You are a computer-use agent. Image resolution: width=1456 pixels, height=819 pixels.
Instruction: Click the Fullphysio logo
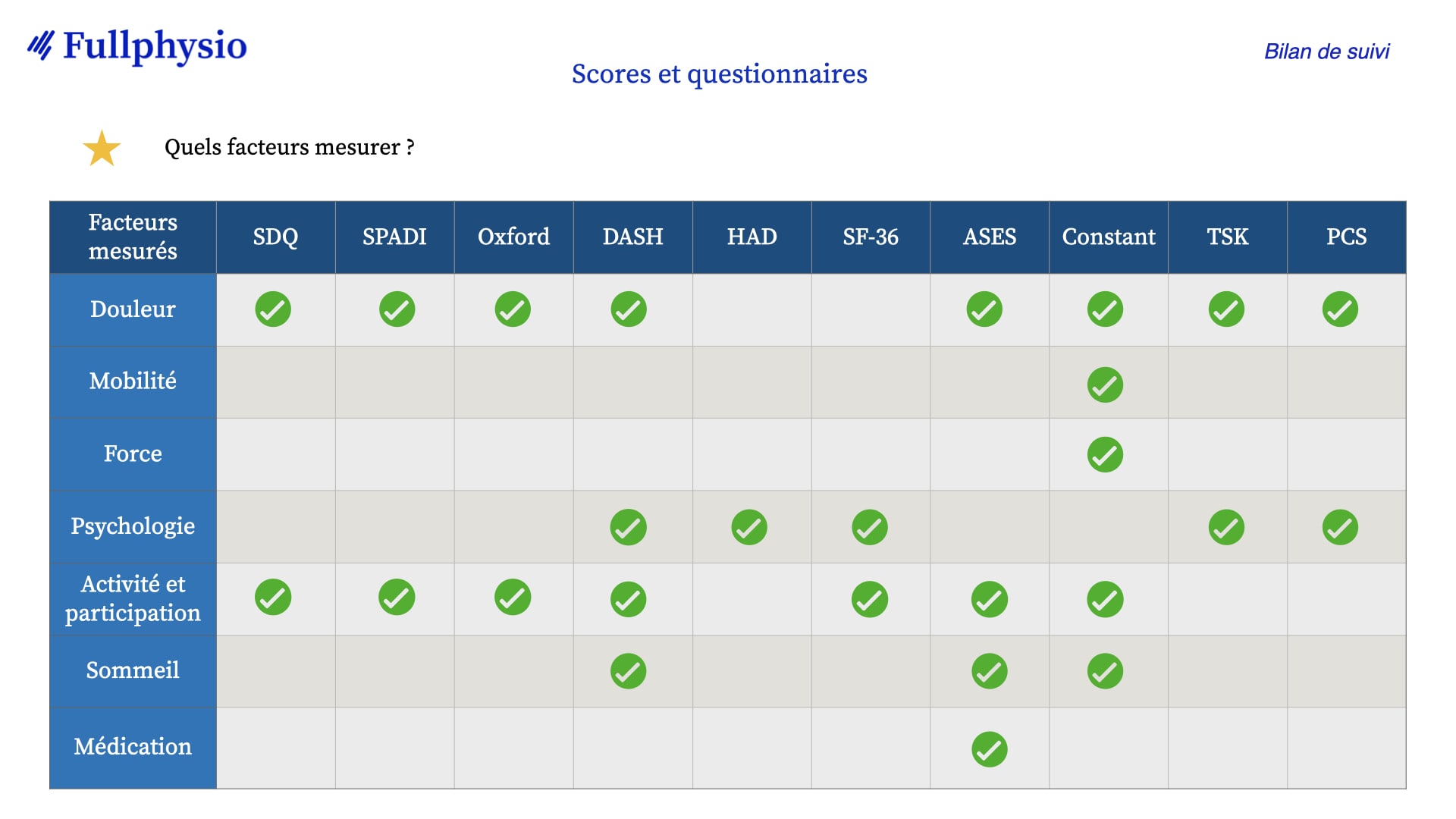coord(137,45)
